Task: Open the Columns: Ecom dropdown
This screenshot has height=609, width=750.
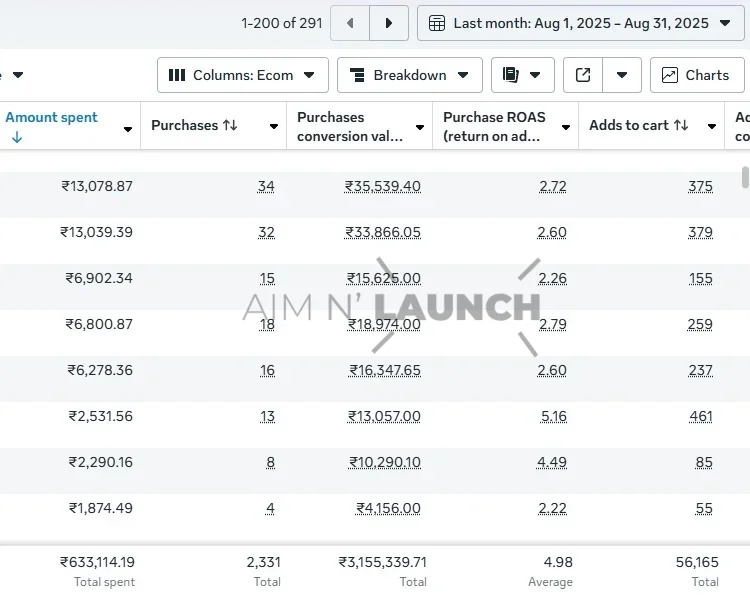Action: tap(243, 75)
